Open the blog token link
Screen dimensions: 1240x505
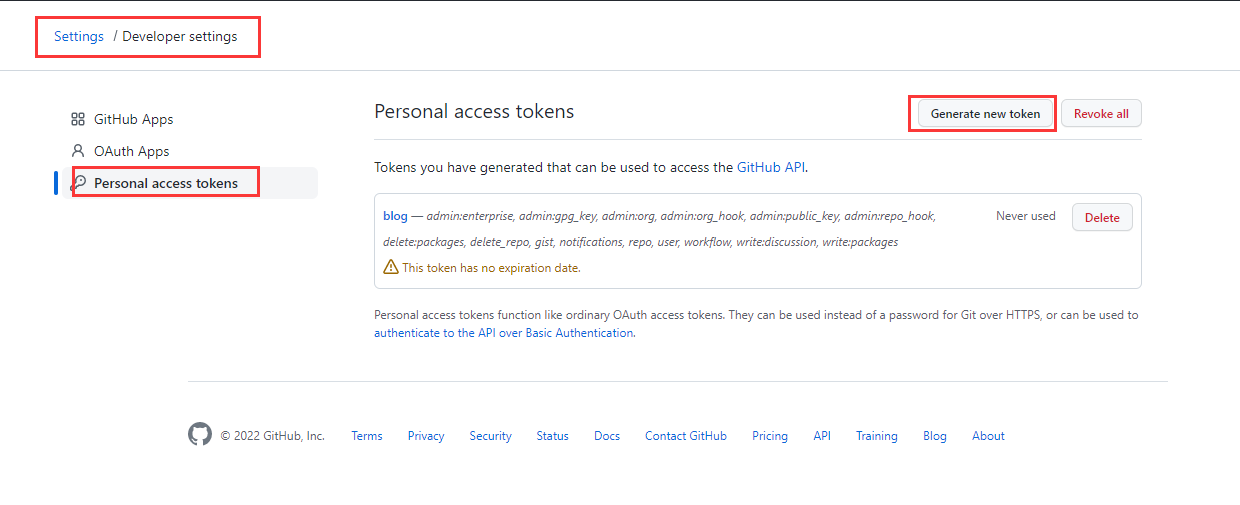[395, 216]
